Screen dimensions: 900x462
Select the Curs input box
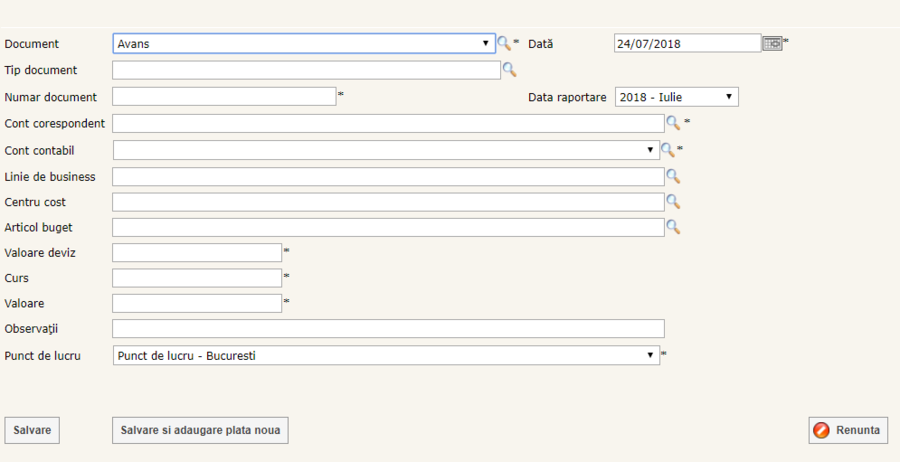click(x=197, y=278)
